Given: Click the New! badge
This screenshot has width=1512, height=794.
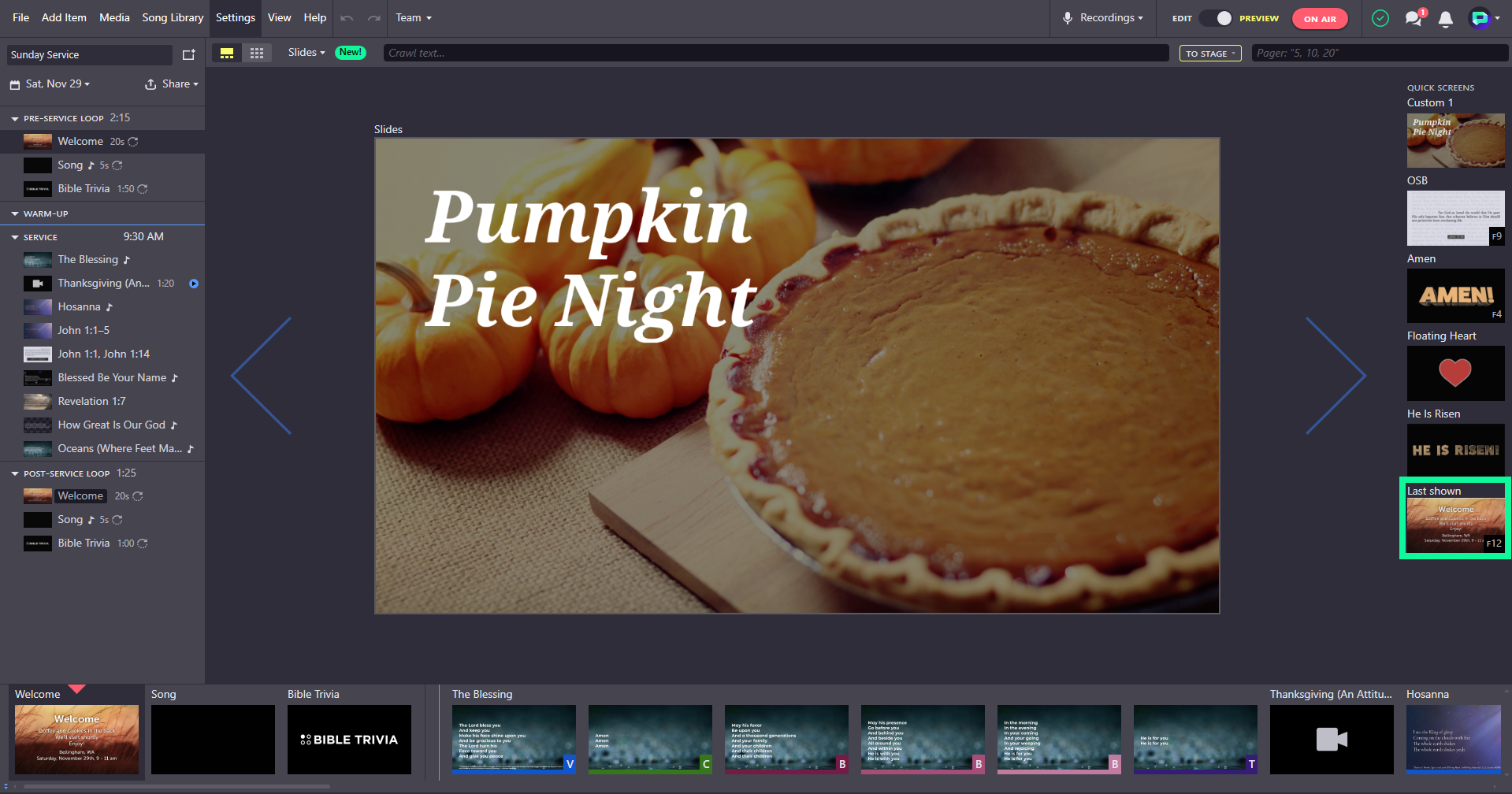Looking at the screenshot, I should [x=351, y=52].
